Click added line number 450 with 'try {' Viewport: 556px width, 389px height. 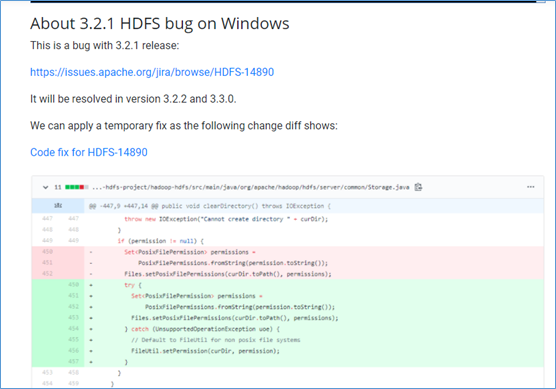point(73,285)
